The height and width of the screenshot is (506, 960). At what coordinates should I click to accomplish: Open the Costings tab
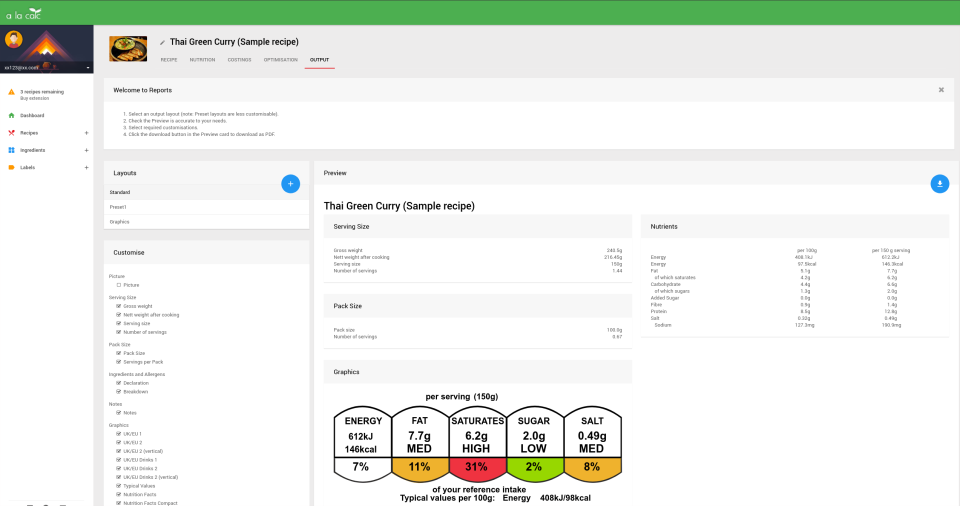(239, 60)
